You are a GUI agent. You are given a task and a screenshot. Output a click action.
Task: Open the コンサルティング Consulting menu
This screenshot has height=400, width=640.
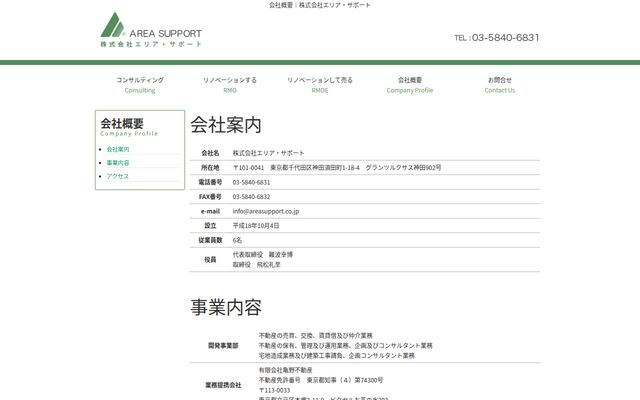pos(140,85)
